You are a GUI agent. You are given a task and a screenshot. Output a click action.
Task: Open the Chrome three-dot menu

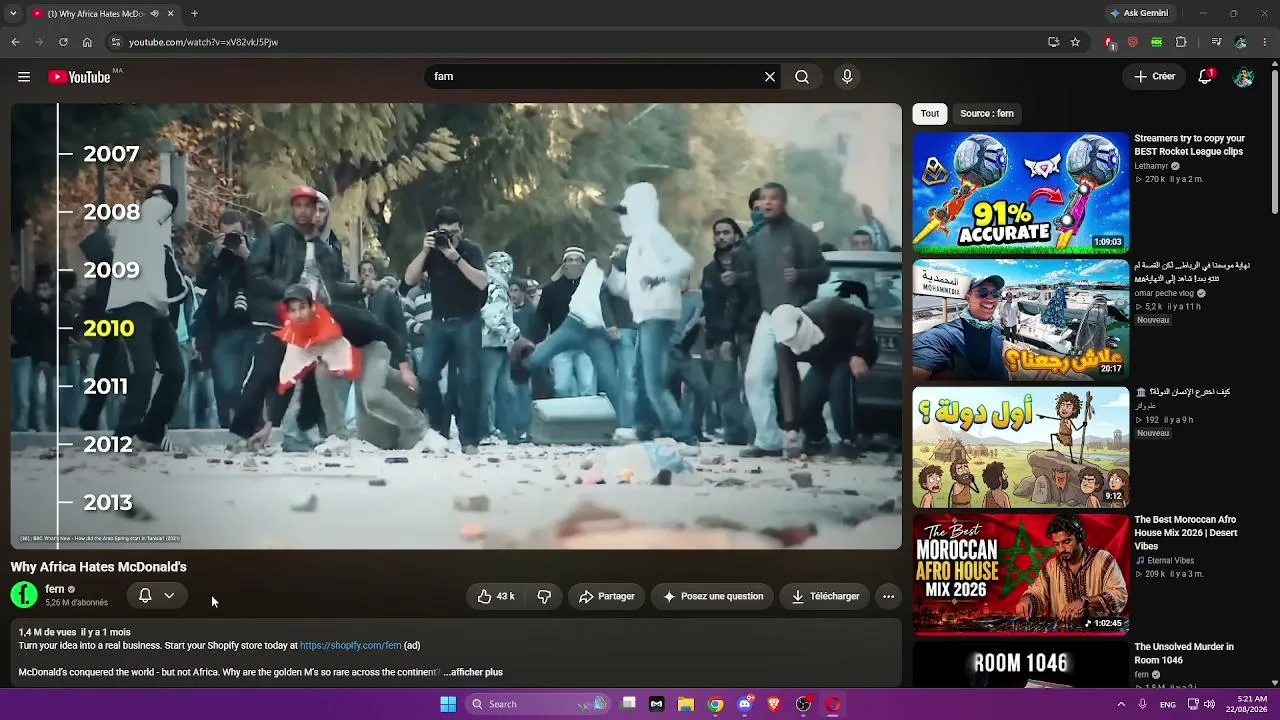1265,42
